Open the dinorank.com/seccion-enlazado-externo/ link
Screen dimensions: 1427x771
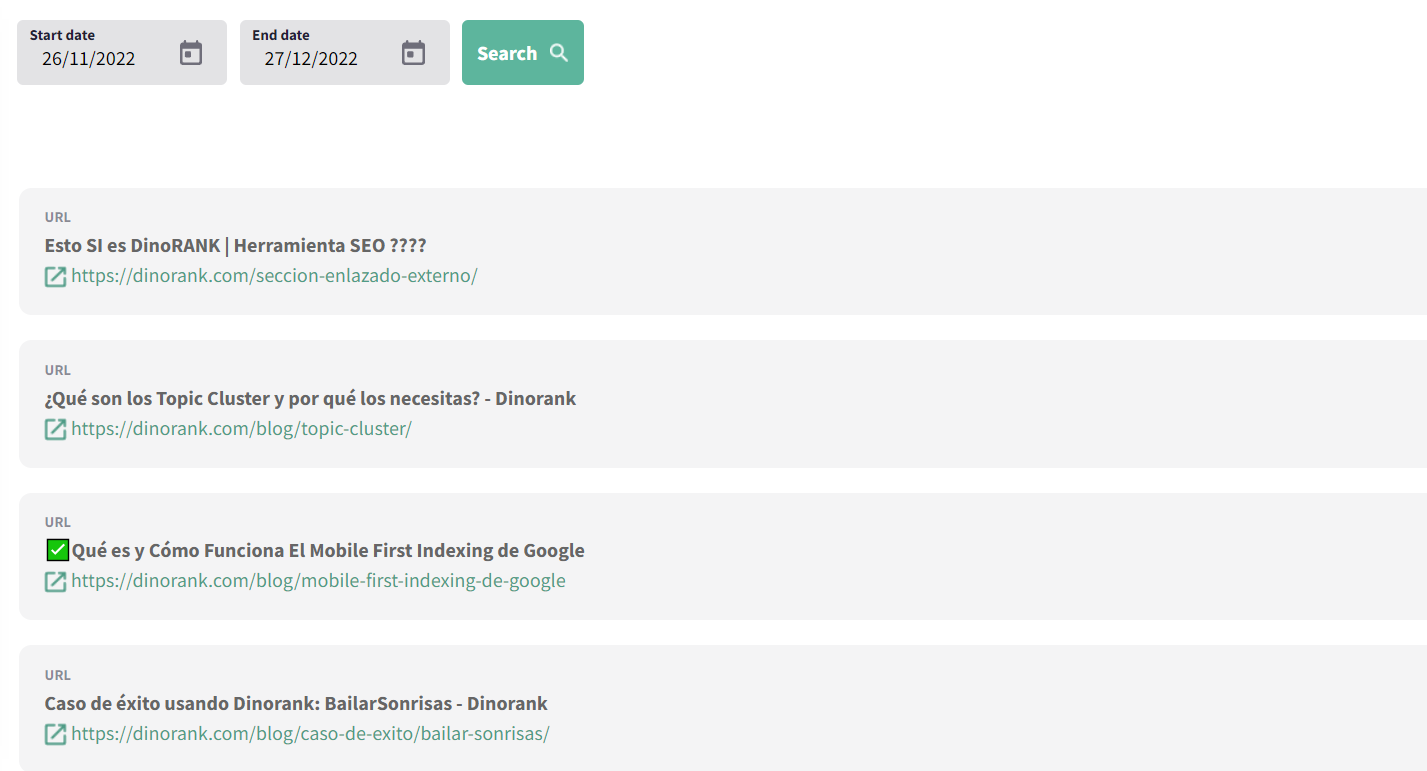coord(274,276)
